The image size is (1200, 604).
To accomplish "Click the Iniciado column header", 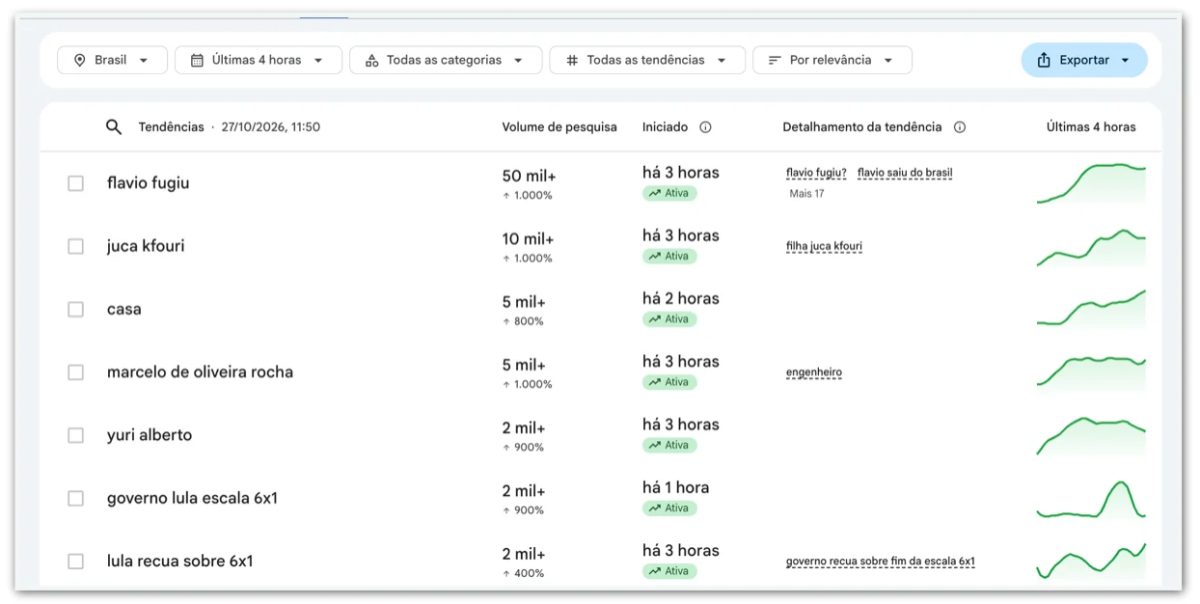I will 665,127.
